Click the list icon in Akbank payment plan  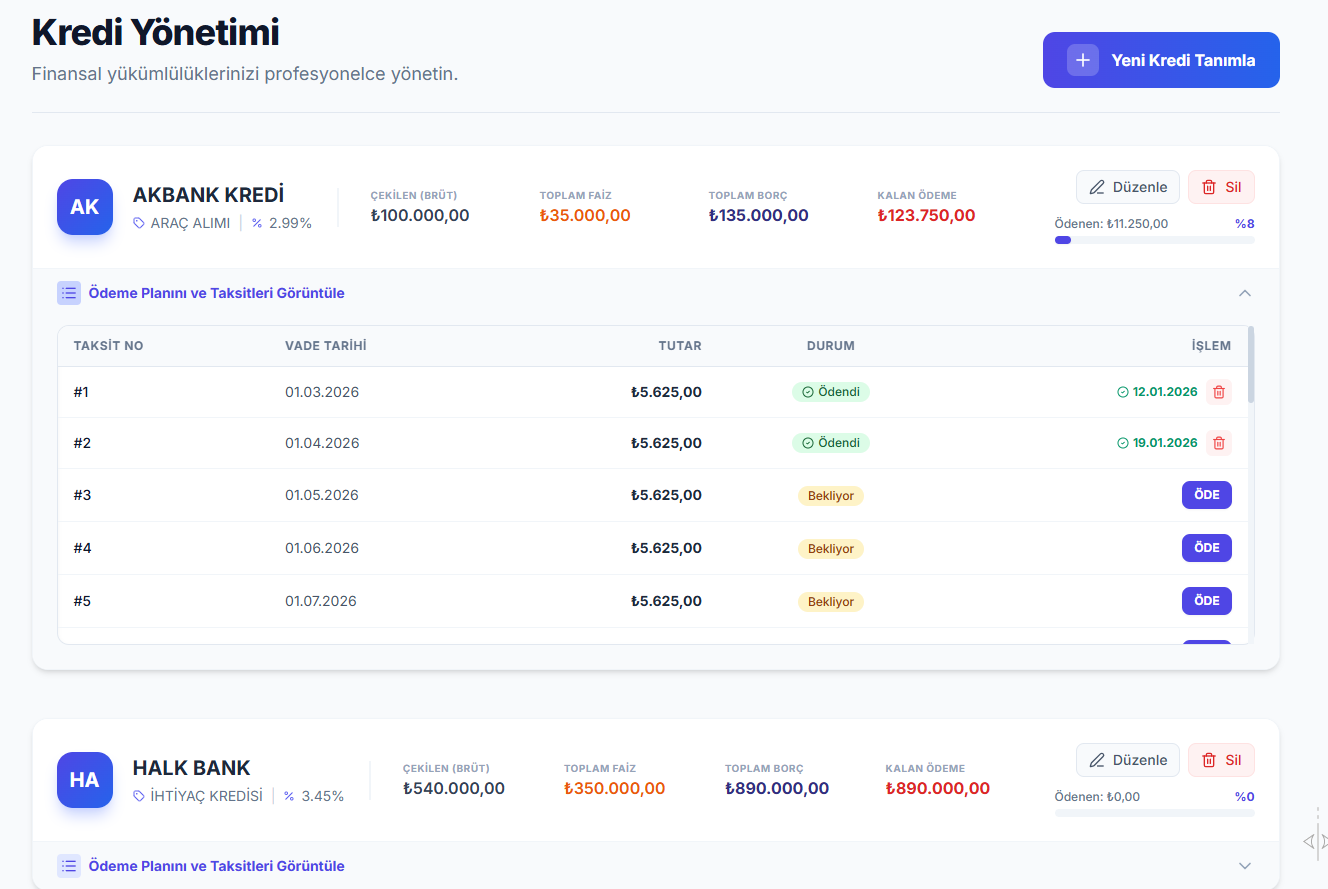point(69,293)
